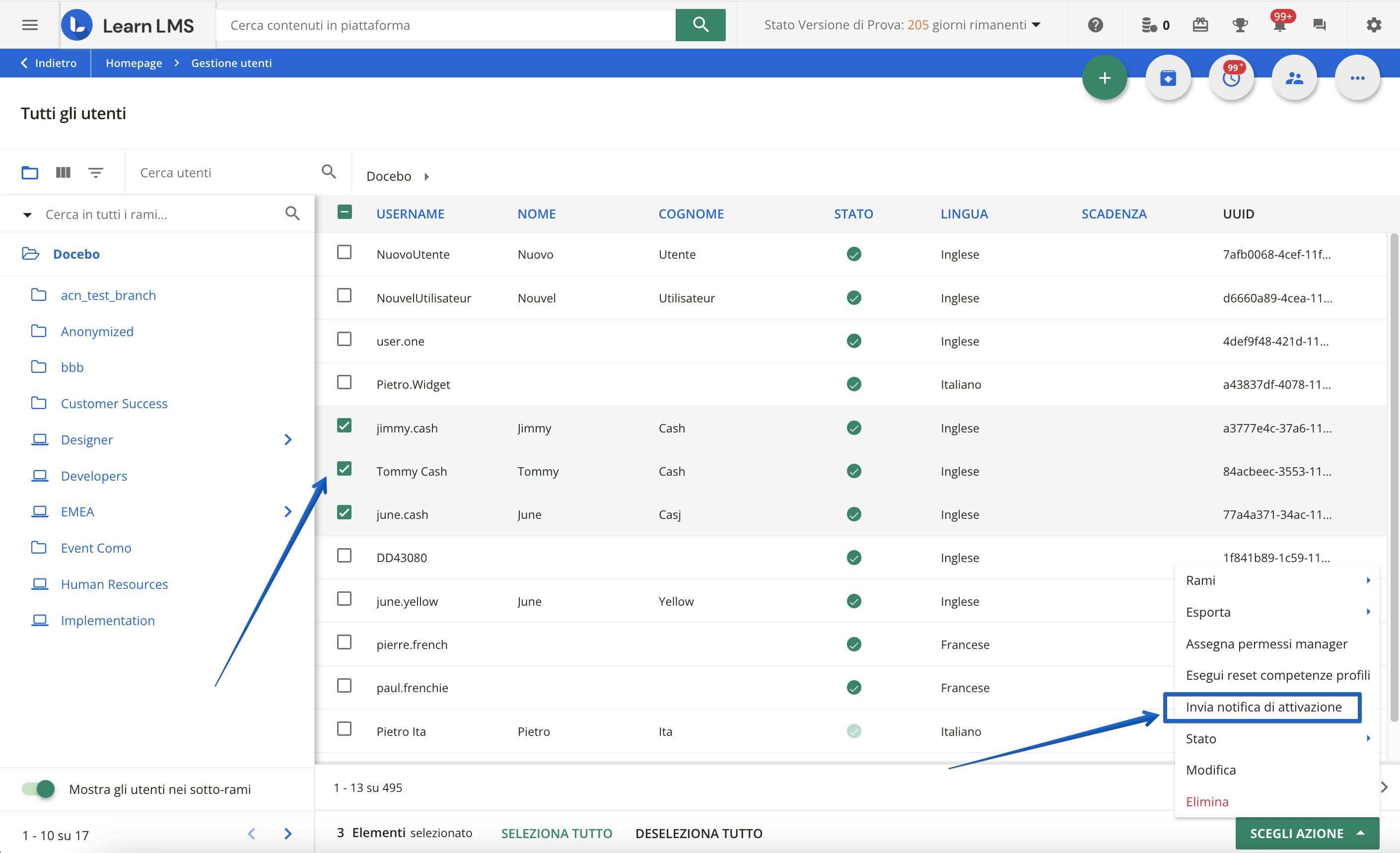This screenshot has width=1400, height=853.
Task: Open the settings gear icon
Action: [1373, 25]
